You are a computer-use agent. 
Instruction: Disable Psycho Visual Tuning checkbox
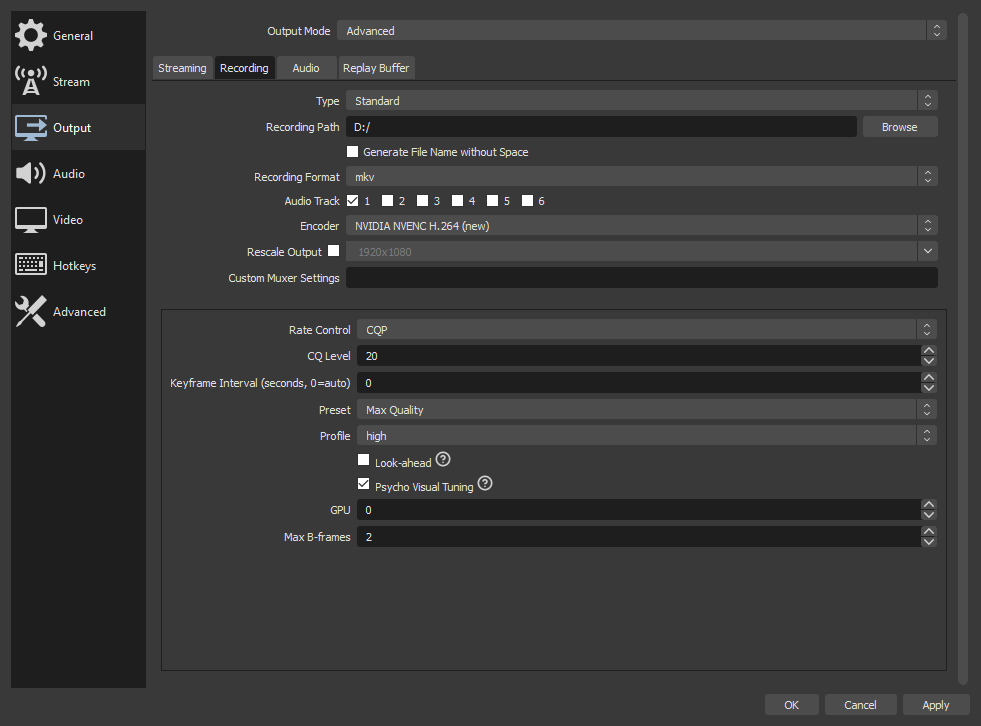click(x=363, y=484)
